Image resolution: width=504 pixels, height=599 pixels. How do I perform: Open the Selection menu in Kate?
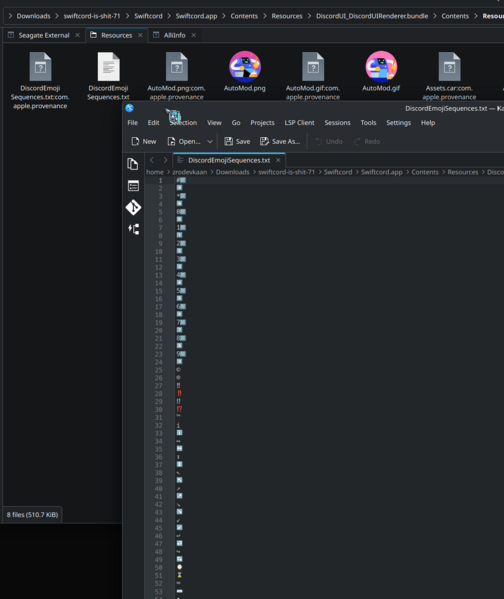coord(183,123)
